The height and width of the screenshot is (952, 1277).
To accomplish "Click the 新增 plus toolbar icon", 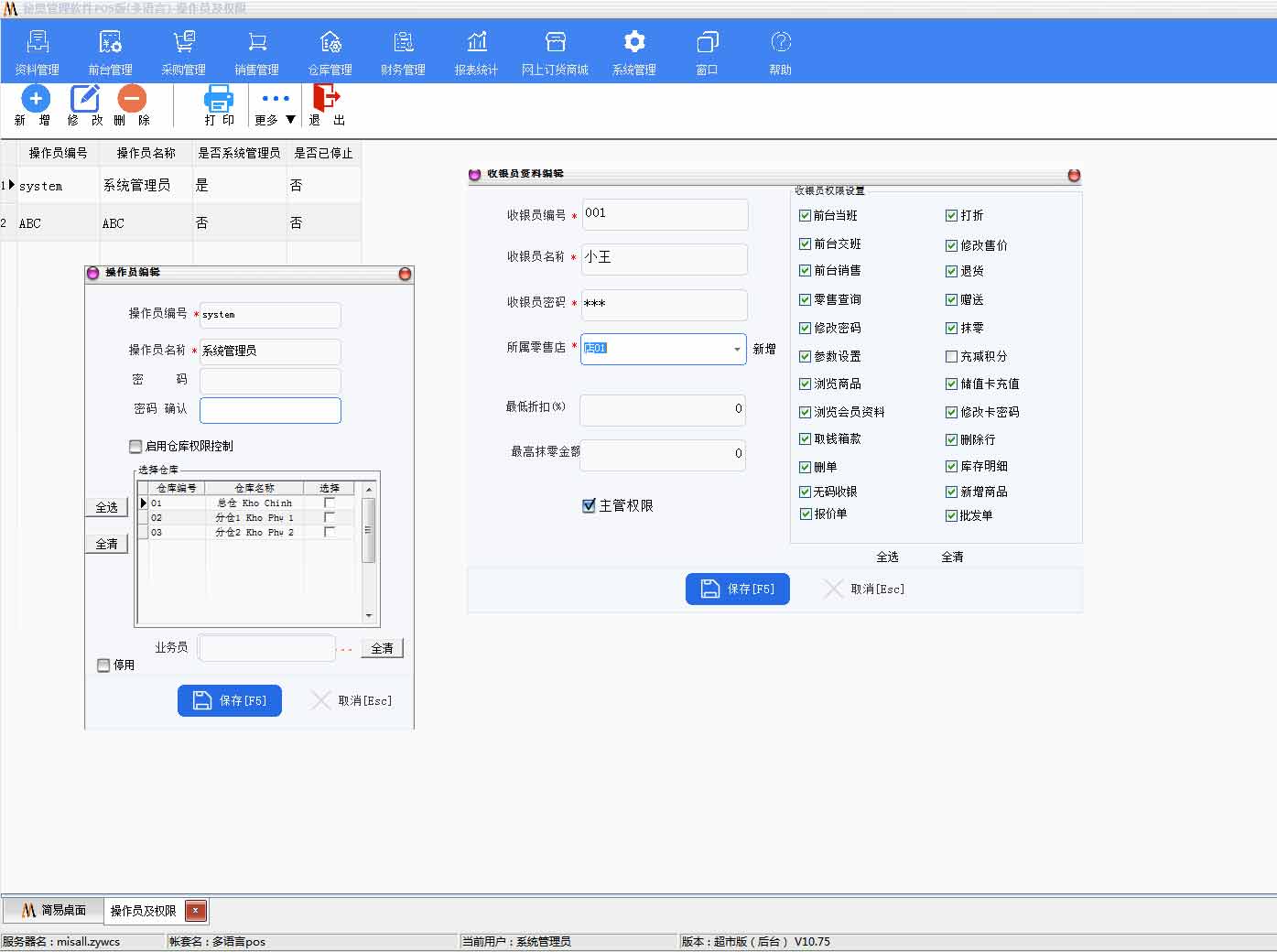I will tap(36, 98).
